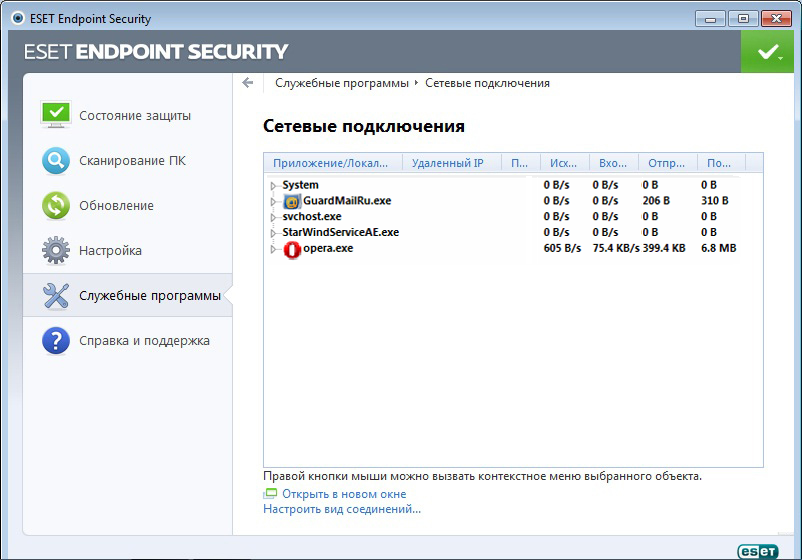Image resolution: width=802 pixels, height=560 pixels.
Task: Expand the opera.exe connections node
Action: coord(273,249)
